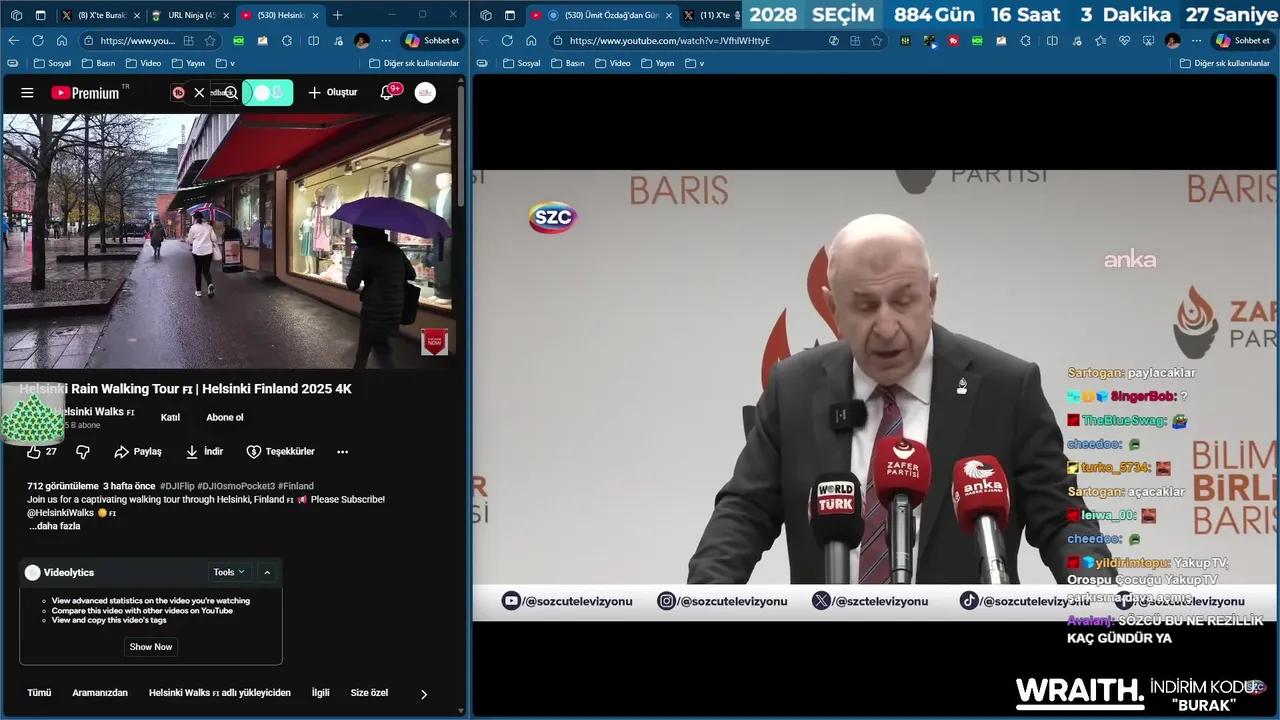This screenshot has width=1280, height=720.
Task: Click the YouTube search magnifier icon
Action: point(231,92)
